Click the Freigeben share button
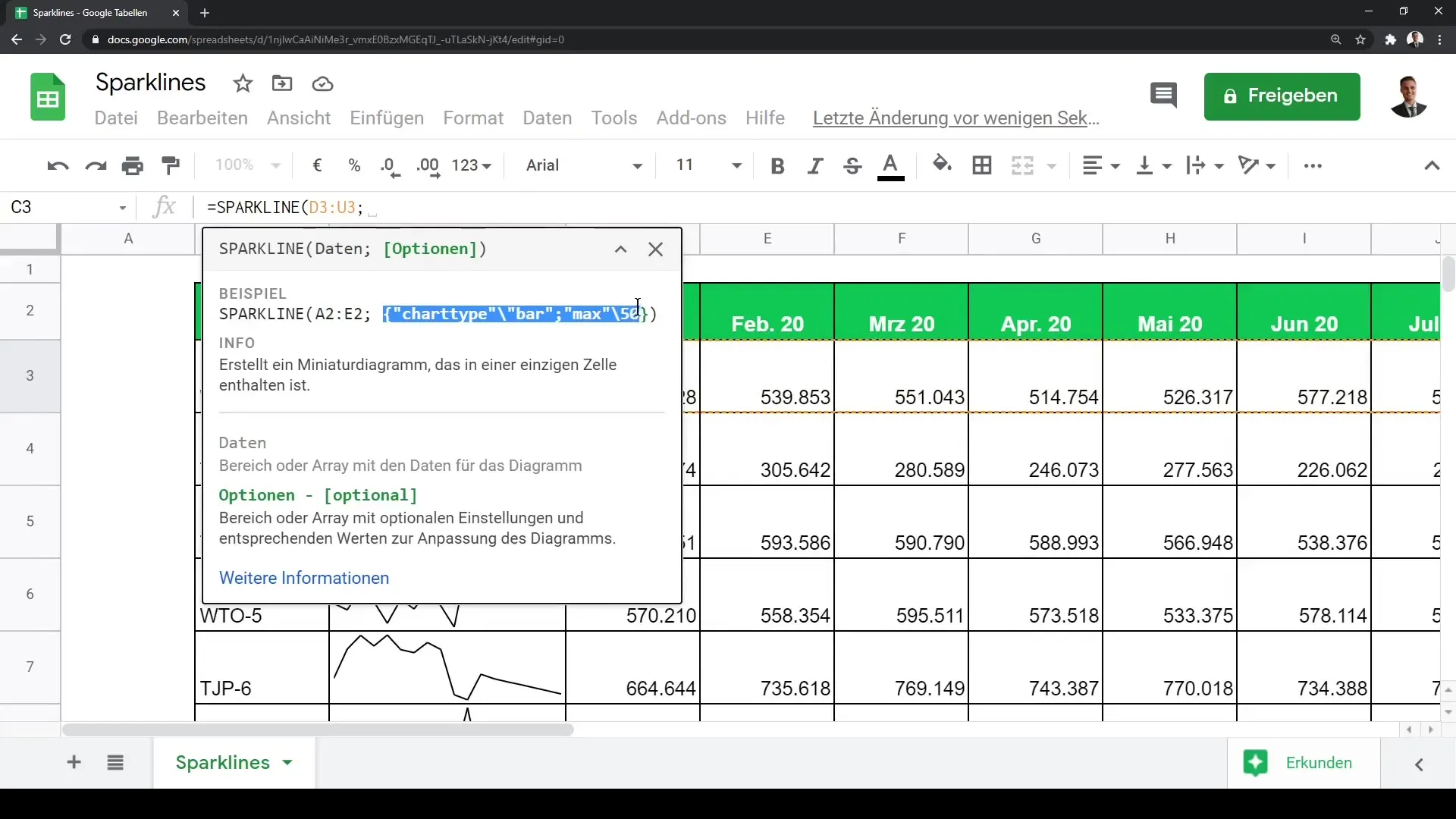This screenshot has width=1456, height=819. pos(1282,96)
